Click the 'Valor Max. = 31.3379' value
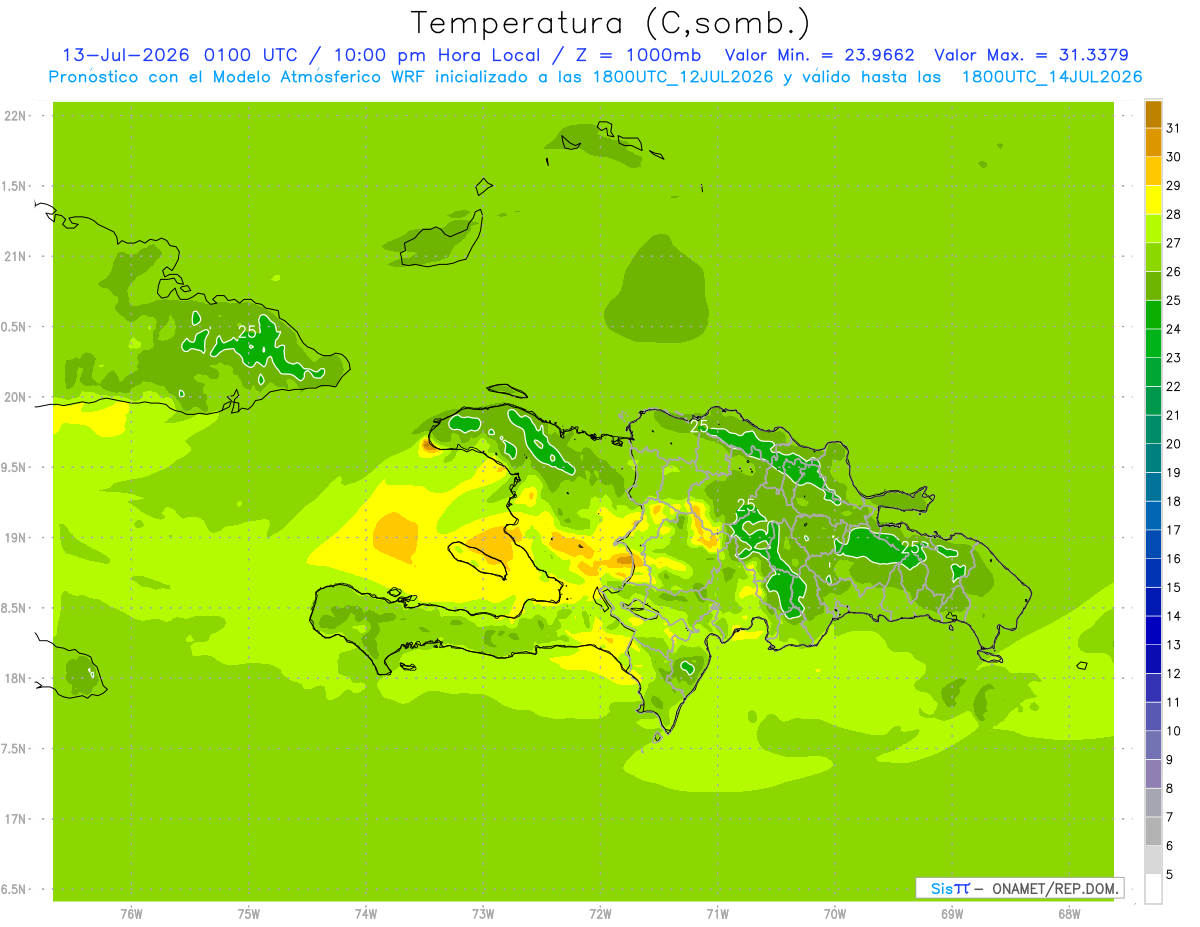The image size is (1200, 927). [1031, 55]
